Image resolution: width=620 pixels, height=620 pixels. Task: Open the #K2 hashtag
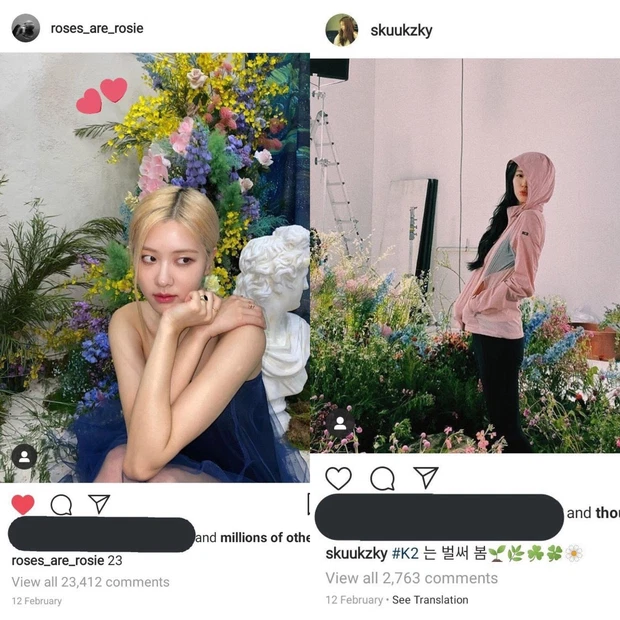[405, 553]
